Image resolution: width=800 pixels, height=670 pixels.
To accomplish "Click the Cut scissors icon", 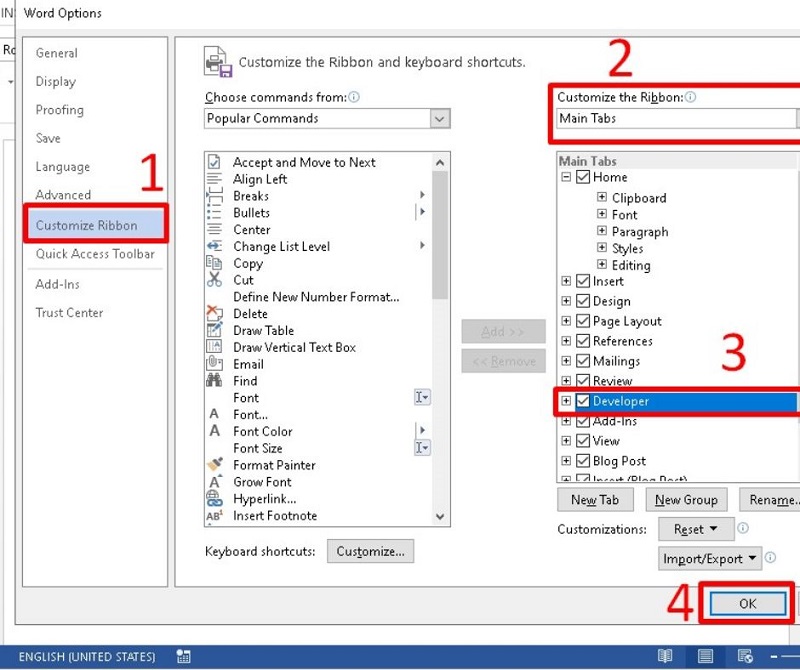I will pyautogui.click(x=214, y=280).
